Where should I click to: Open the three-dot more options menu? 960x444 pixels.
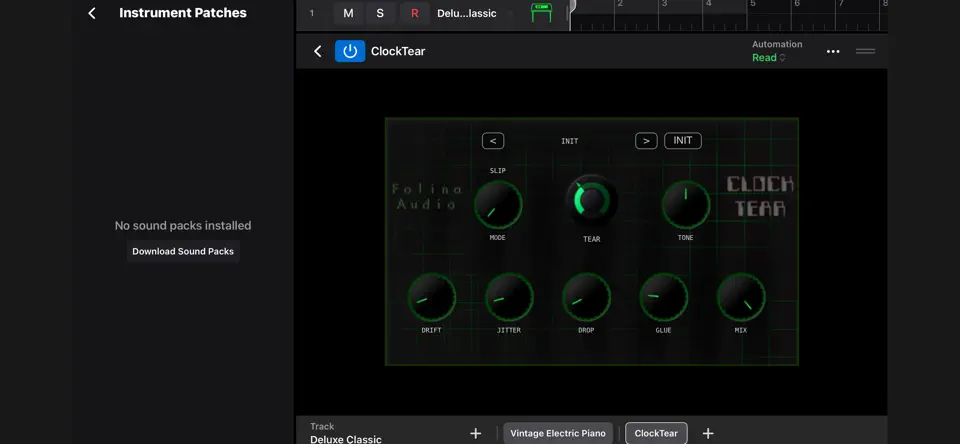(x=833, y=51)
